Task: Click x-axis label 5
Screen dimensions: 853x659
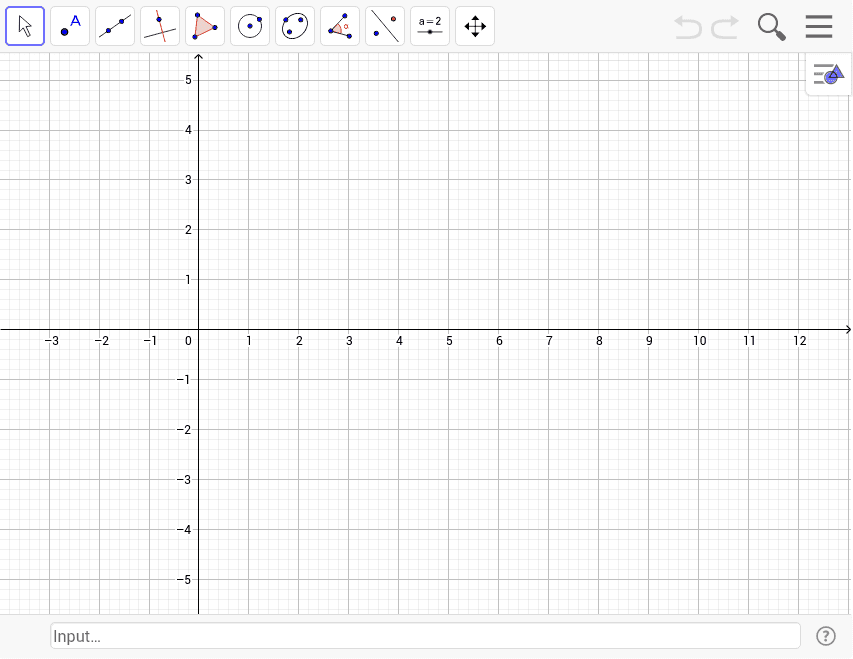Action: 449,341
